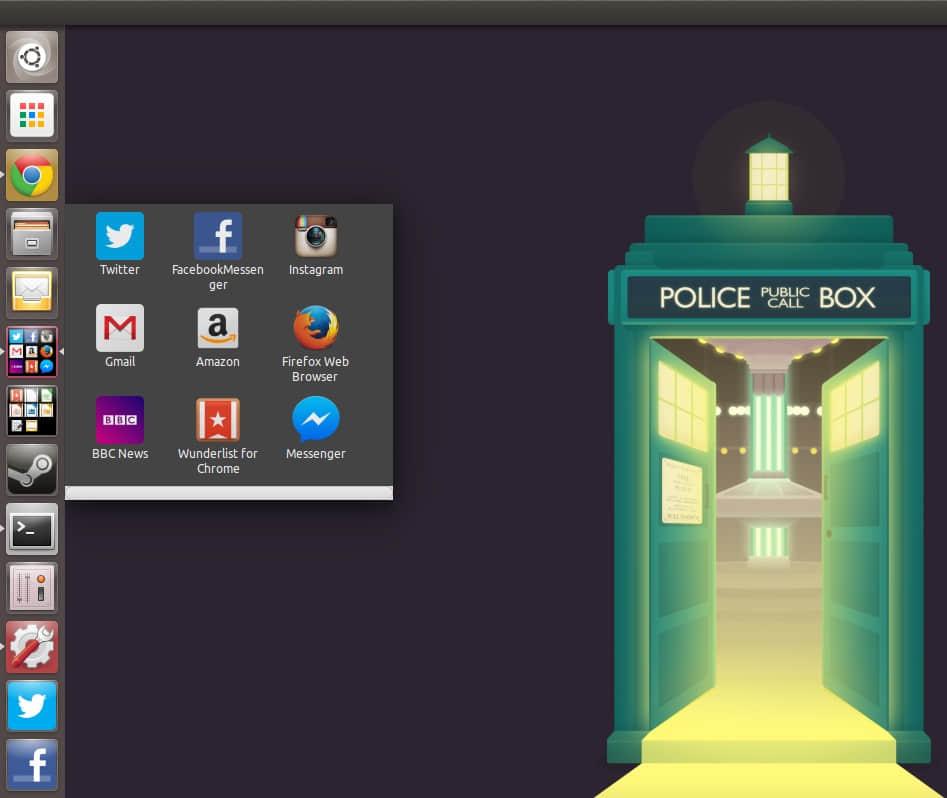Click the colorful apps grid launcher icon
The height and width of the screenshot is (798, 947).
coord(32,117)
